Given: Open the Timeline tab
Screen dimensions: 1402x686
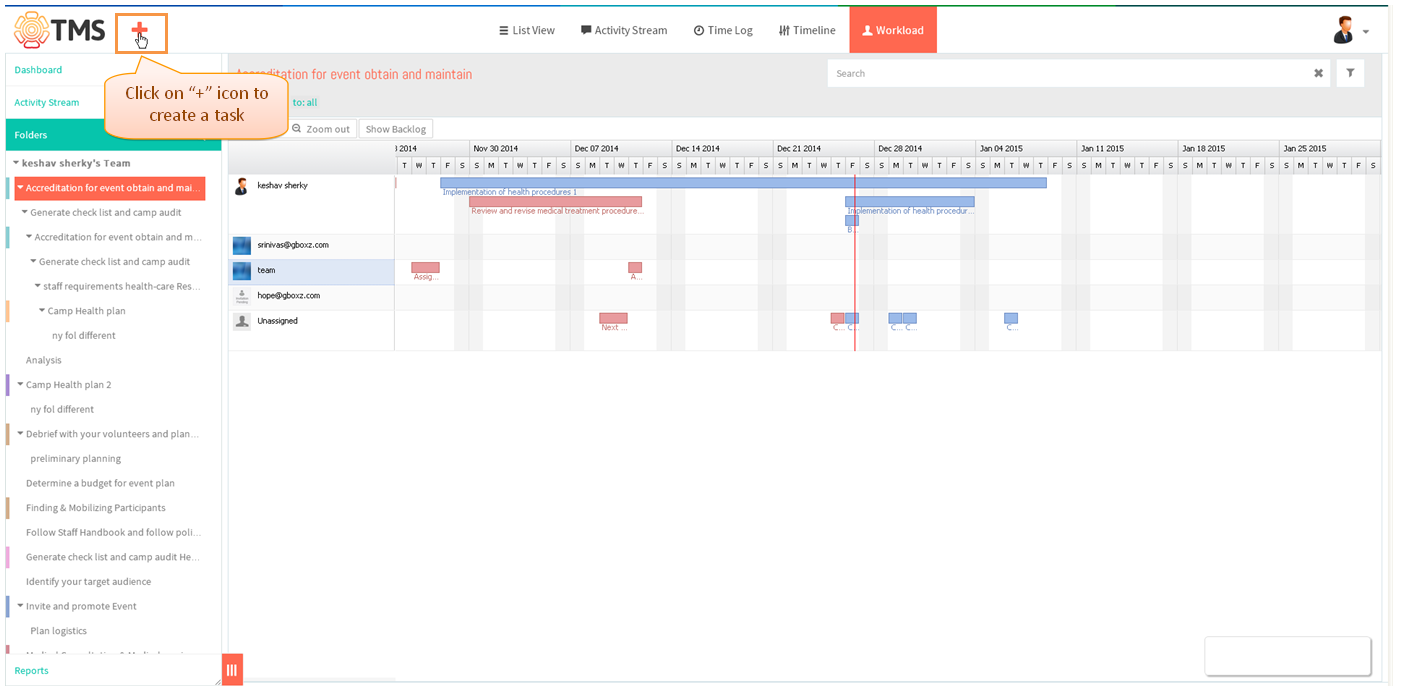Looking at the screenshot, I should click(x=807, y=30).
